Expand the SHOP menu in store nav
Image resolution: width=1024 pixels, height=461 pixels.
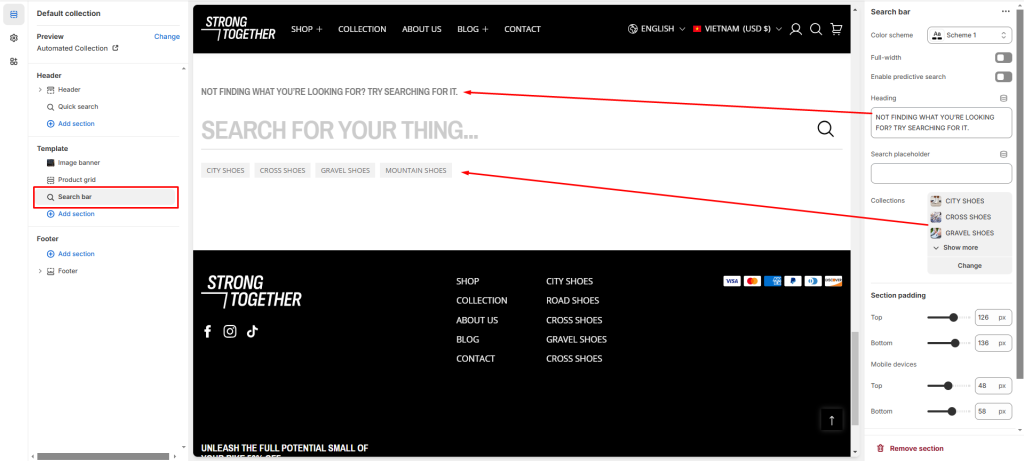(306, 29)
